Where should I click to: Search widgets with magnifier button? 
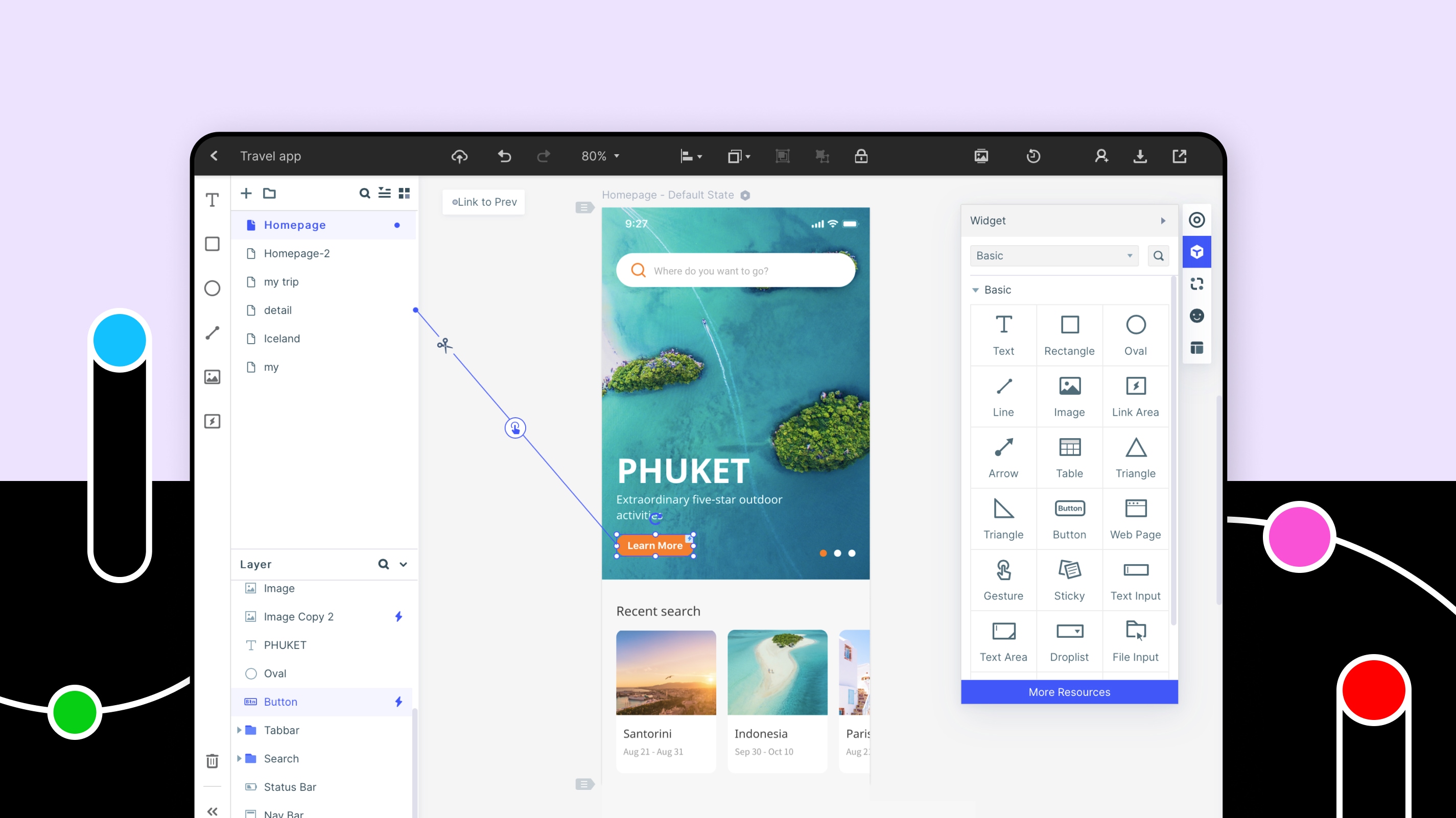(1158, 256)
